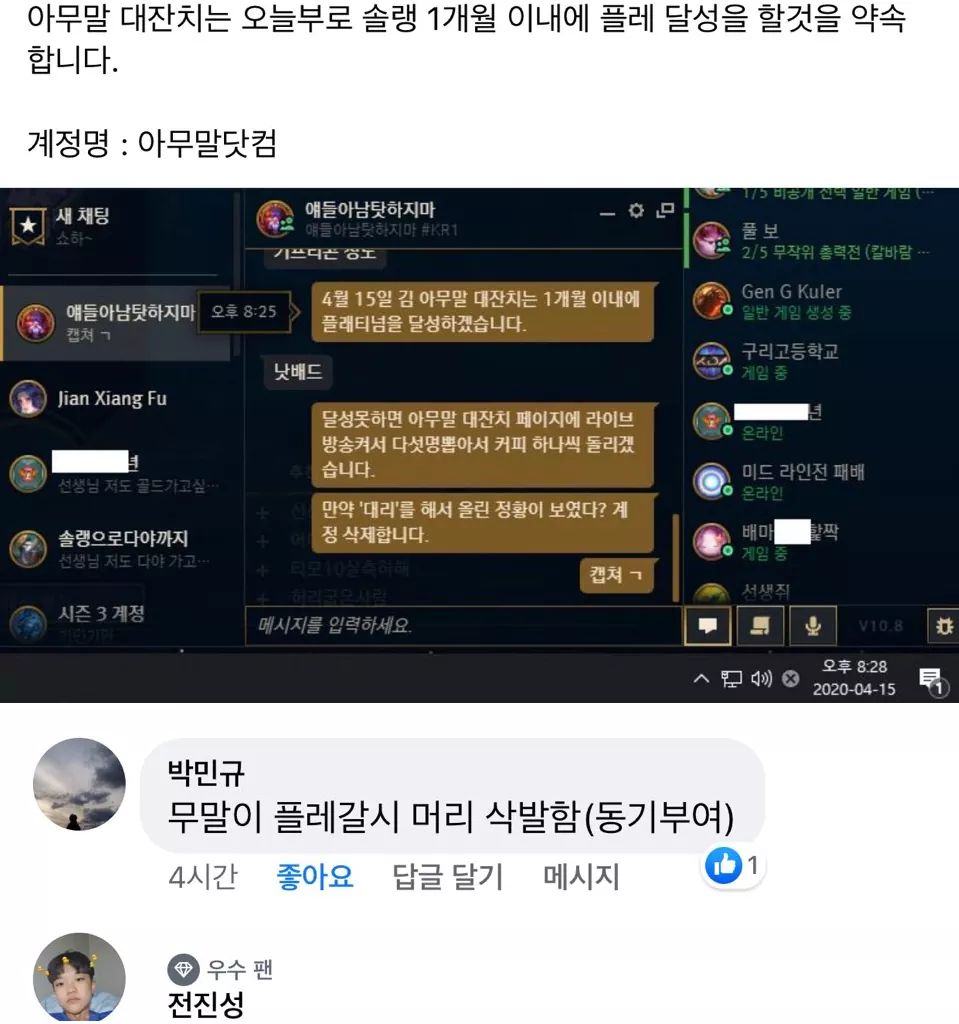The image size is (959, 1024).
Task: Open the chat bubble tab icon
Action: (x=707, y=626)
